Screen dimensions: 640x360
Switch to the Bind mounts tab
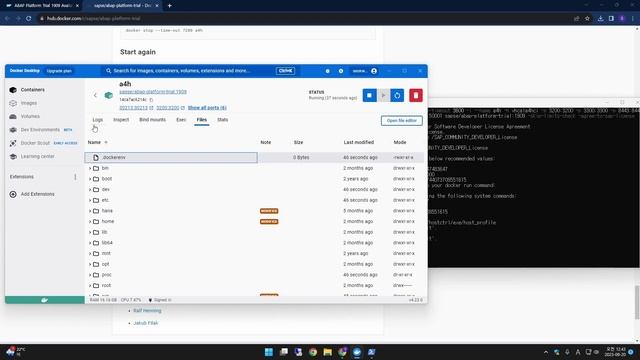152,120
